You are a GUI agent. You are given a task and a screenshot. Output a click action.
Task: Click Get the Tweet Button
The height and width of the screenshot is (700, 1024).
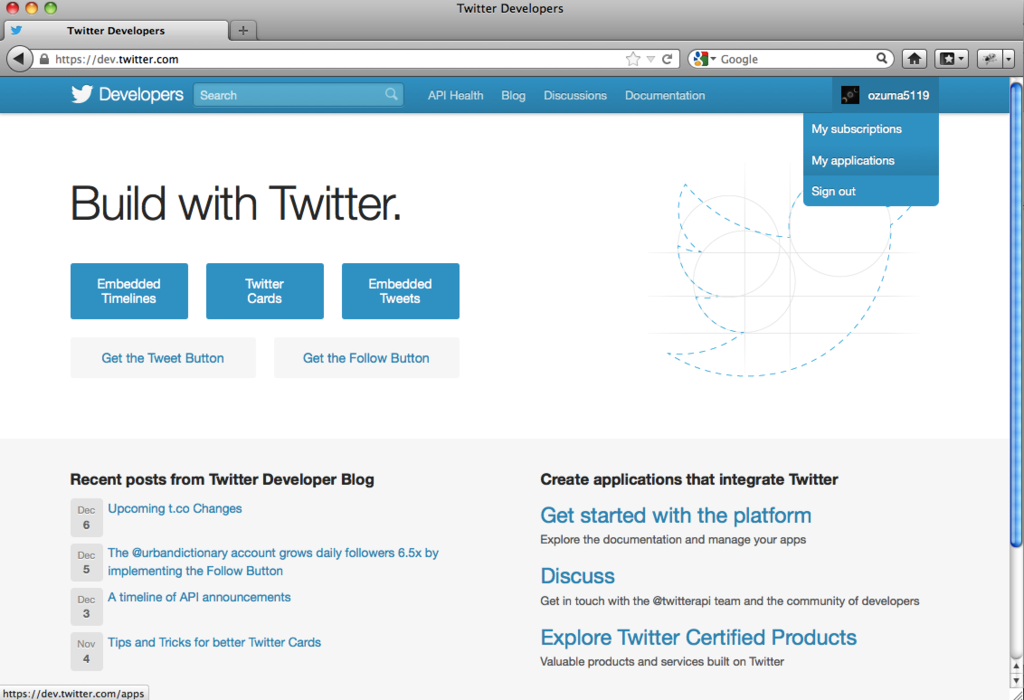(163, 358)
